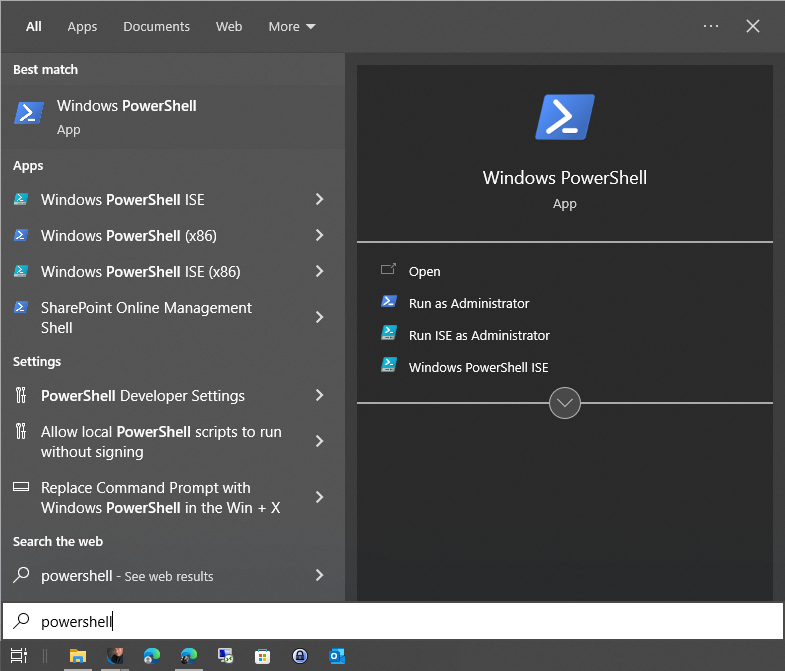Open the More filter dropdown

point(292,27)
